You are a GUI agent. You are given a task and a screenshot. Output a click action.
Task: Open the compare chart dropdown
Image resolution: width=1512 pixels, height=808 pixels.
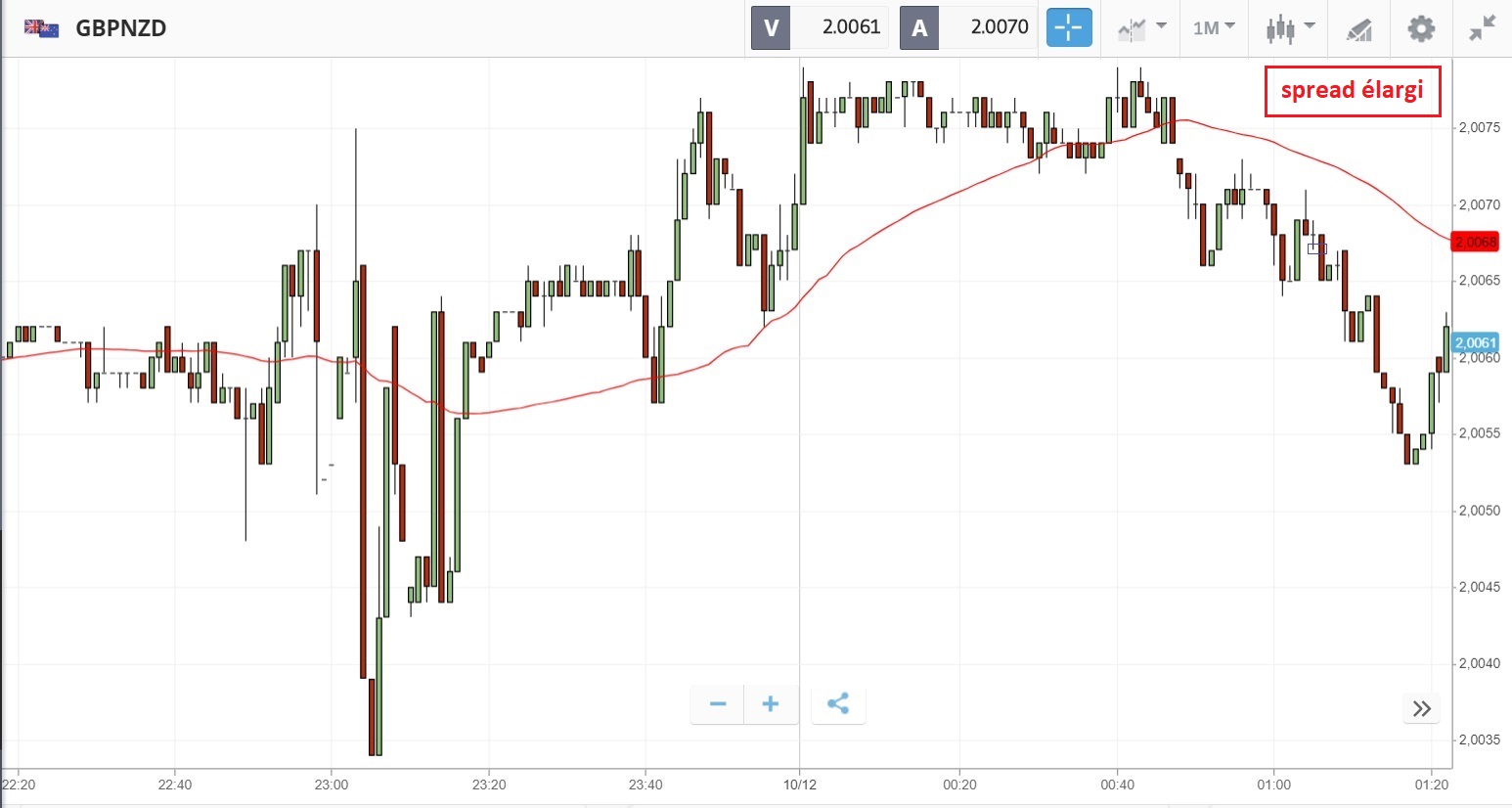pos(1141,27)
